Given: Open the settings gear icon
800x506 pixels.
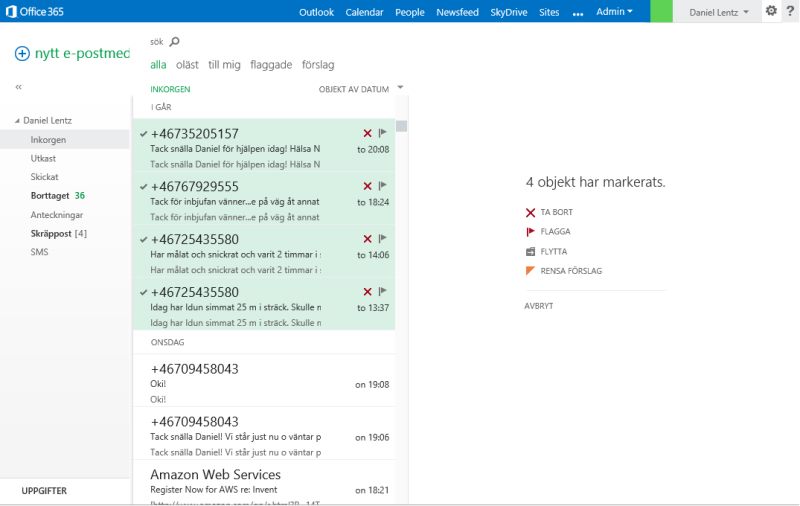Looking at the screenshot, I should pyautogui.click(x=771, y=11).
